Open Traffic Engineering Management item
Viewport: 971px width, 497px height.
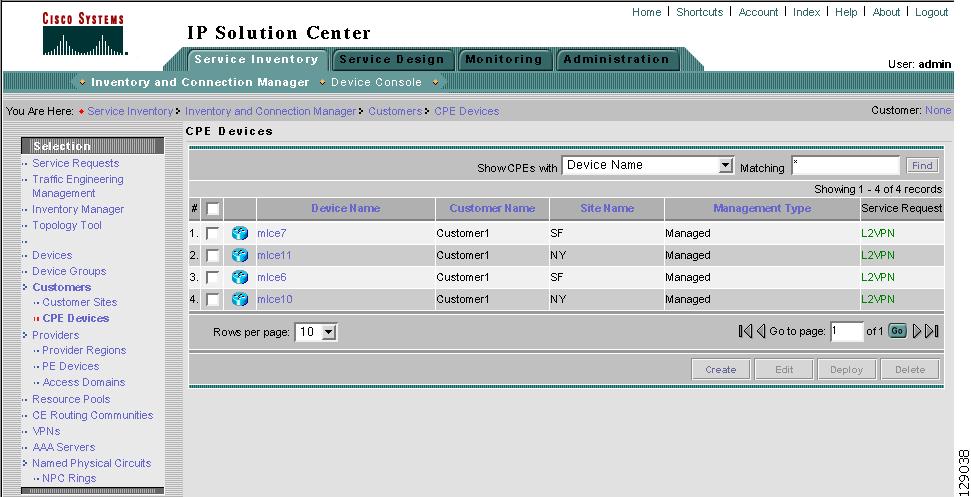78,186
